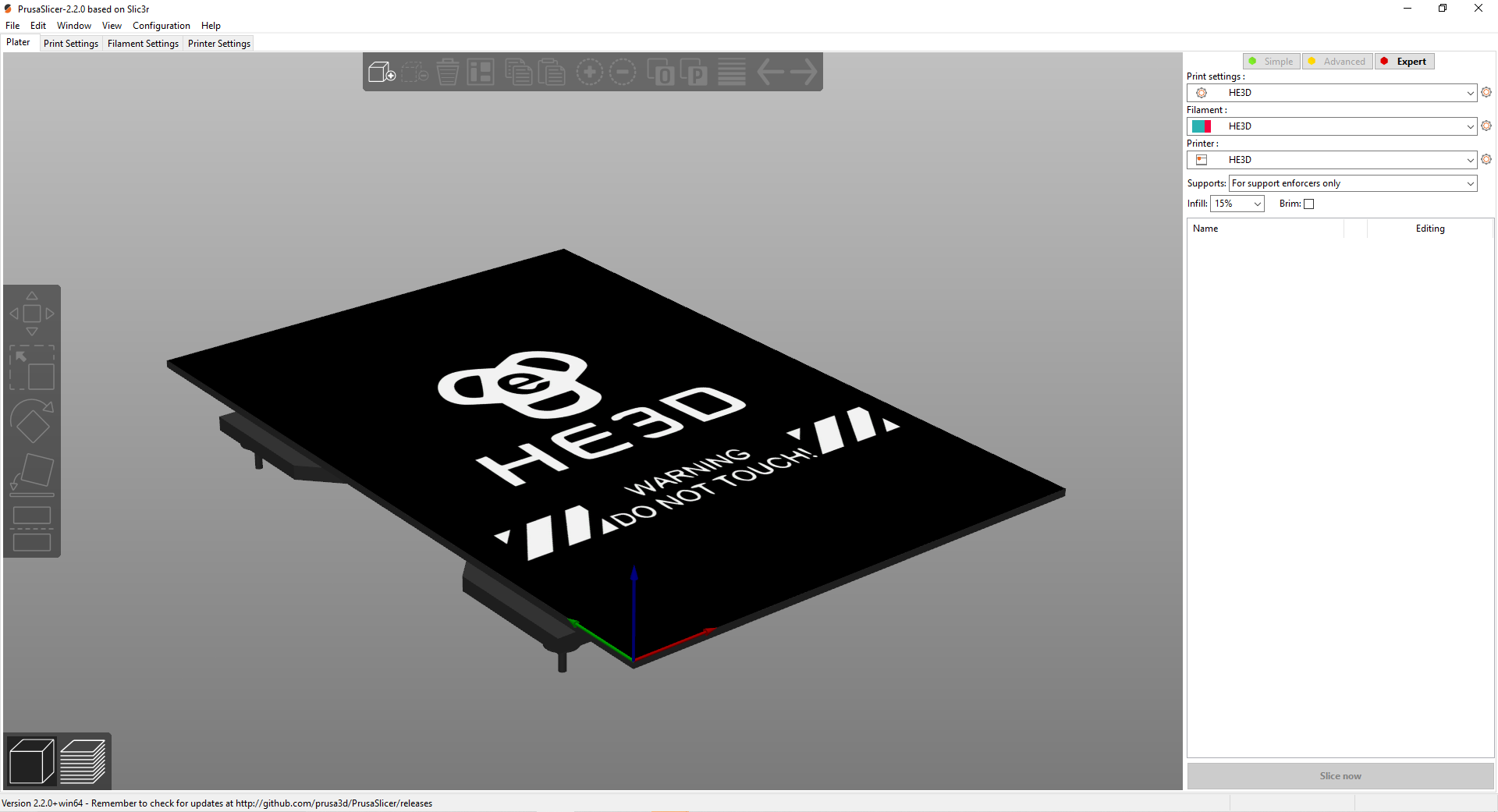The width and height of the screenshot is (1498, 812).
Task: Open the Print settings HE3D dropdown
Action: point(1332,93)
